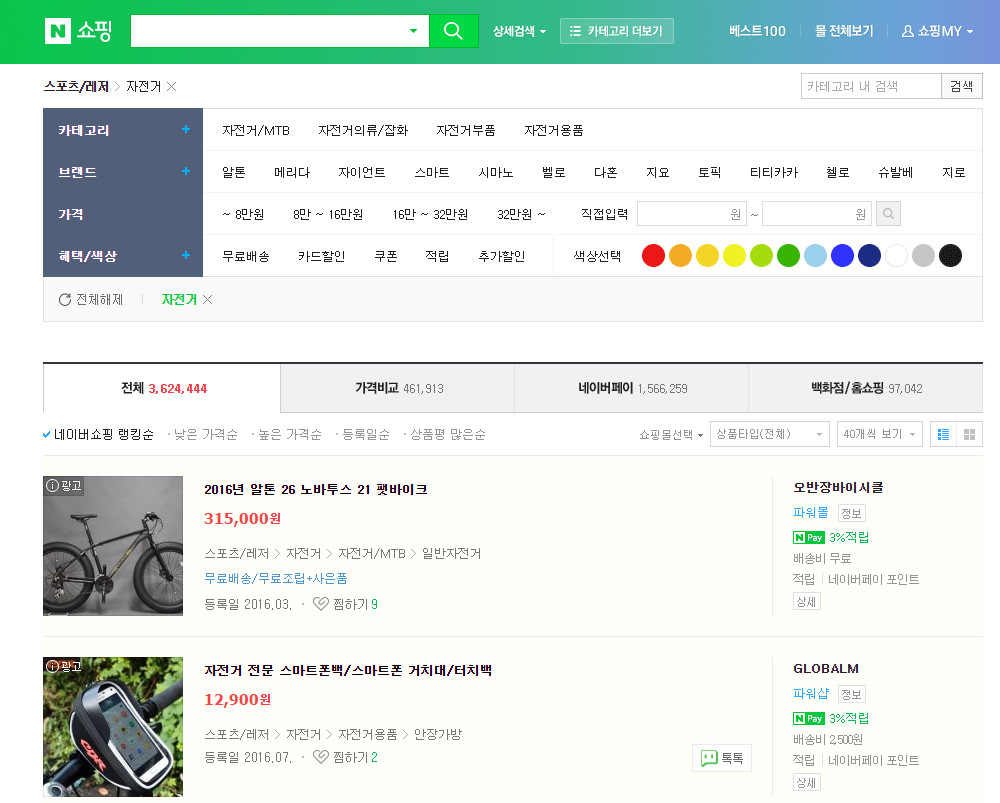Click the price range search magnifier icon
The height and width of the screenshot is (803, 1000).
pos(888,214)
